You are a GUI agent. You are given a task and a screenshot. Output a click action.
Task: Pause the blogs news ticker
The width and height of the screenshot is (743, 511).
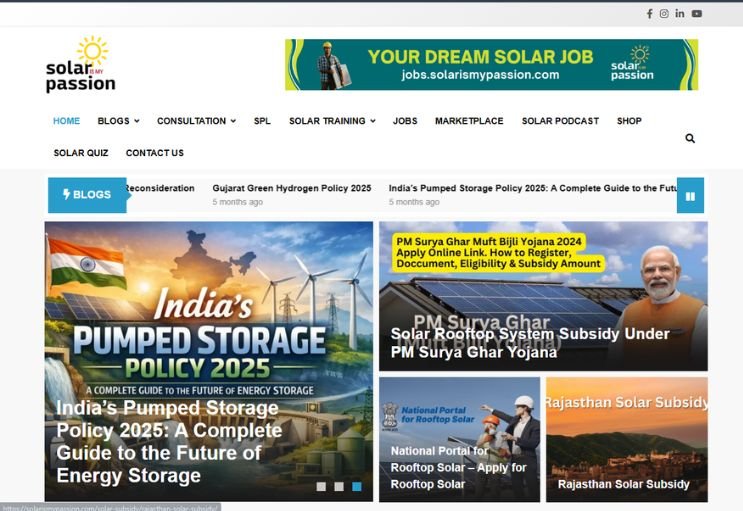[x=690, y=196]
